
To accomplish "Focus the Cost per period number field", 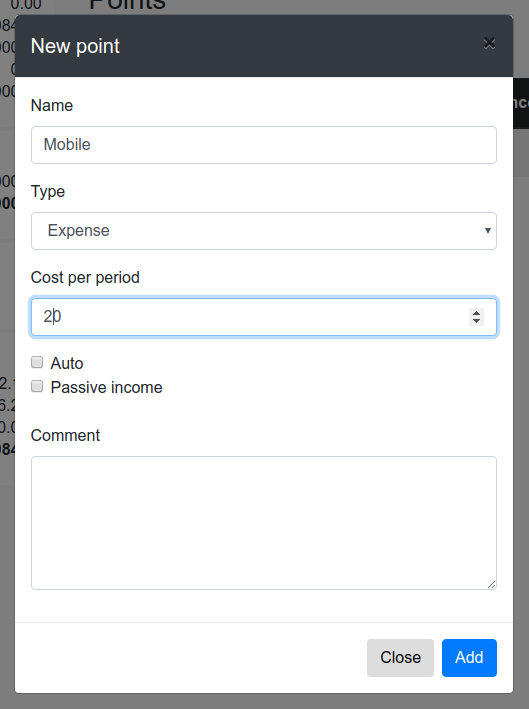I will coord(264,317).
